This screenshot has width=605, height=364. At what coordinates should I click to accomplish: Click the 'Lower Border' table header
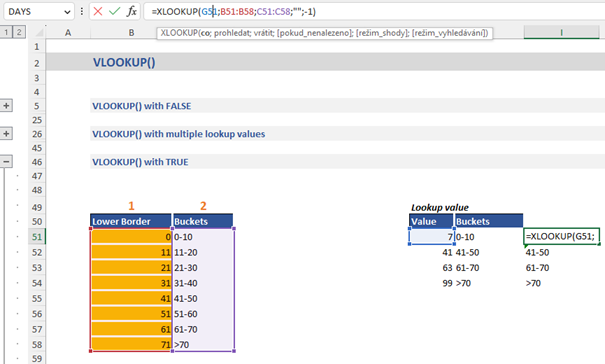pos(131,221)
